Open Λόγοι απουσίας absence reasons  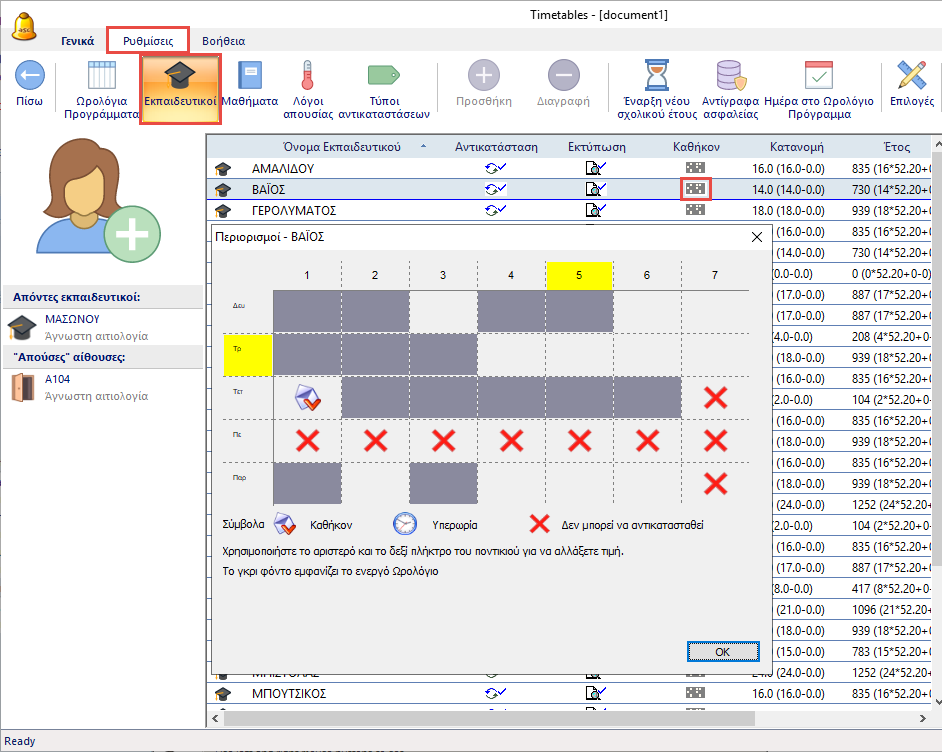click(308, 89)
